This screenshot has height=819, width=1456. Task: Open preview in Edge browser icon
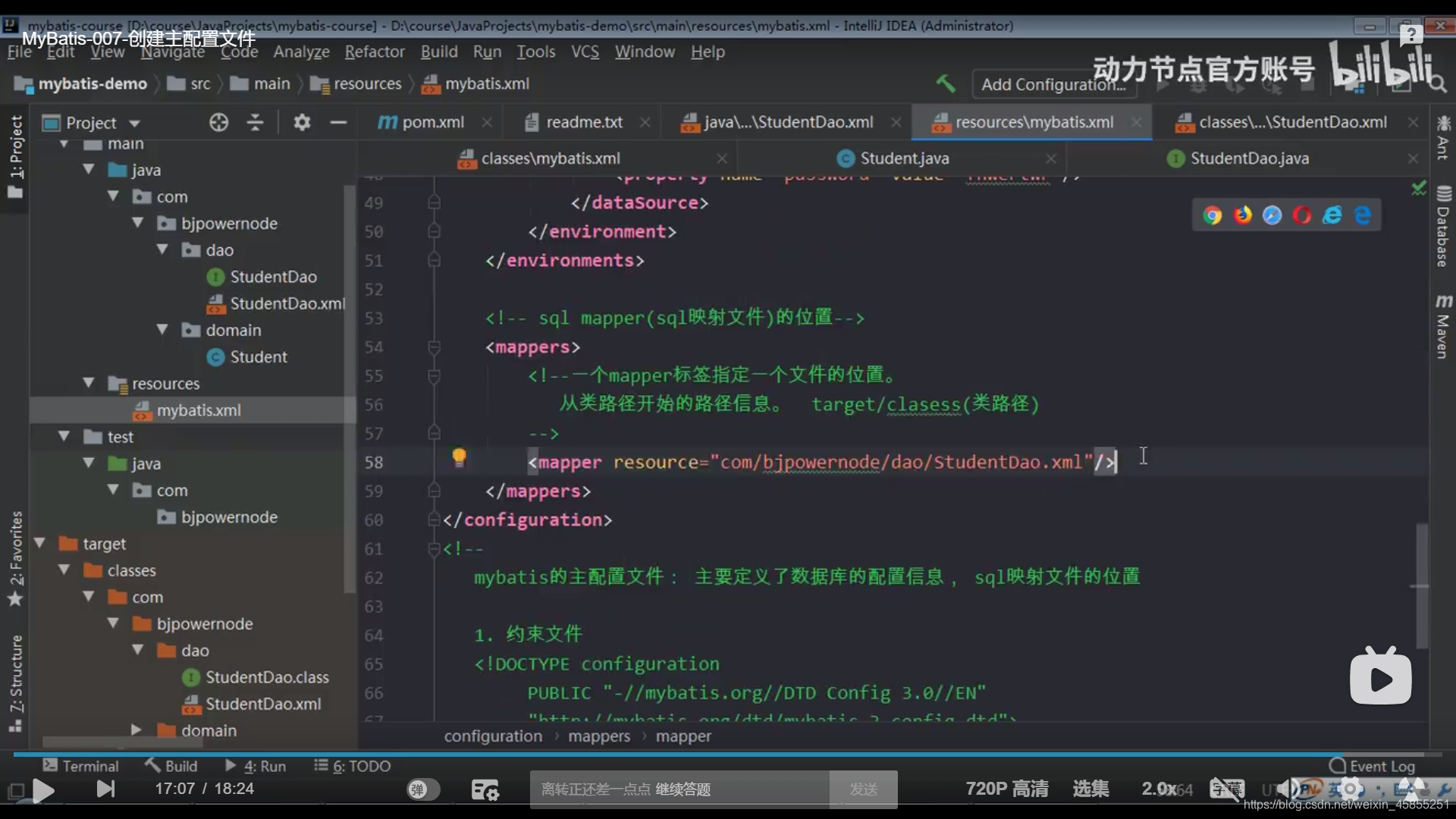coord(1363,215)
